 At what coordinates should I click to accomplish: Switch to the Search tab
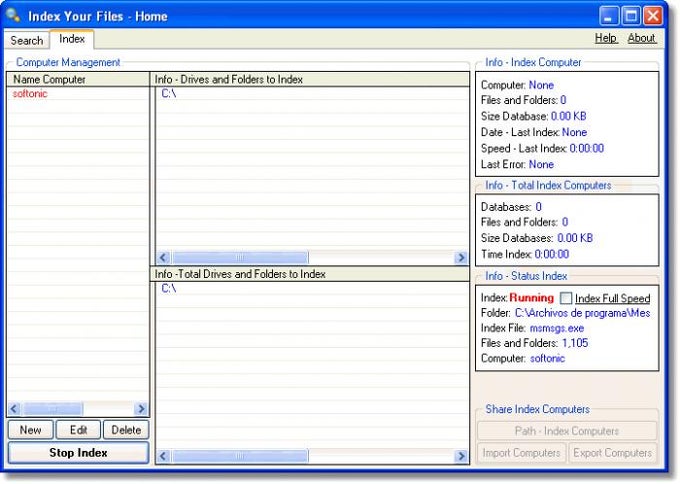pos(26,40)
